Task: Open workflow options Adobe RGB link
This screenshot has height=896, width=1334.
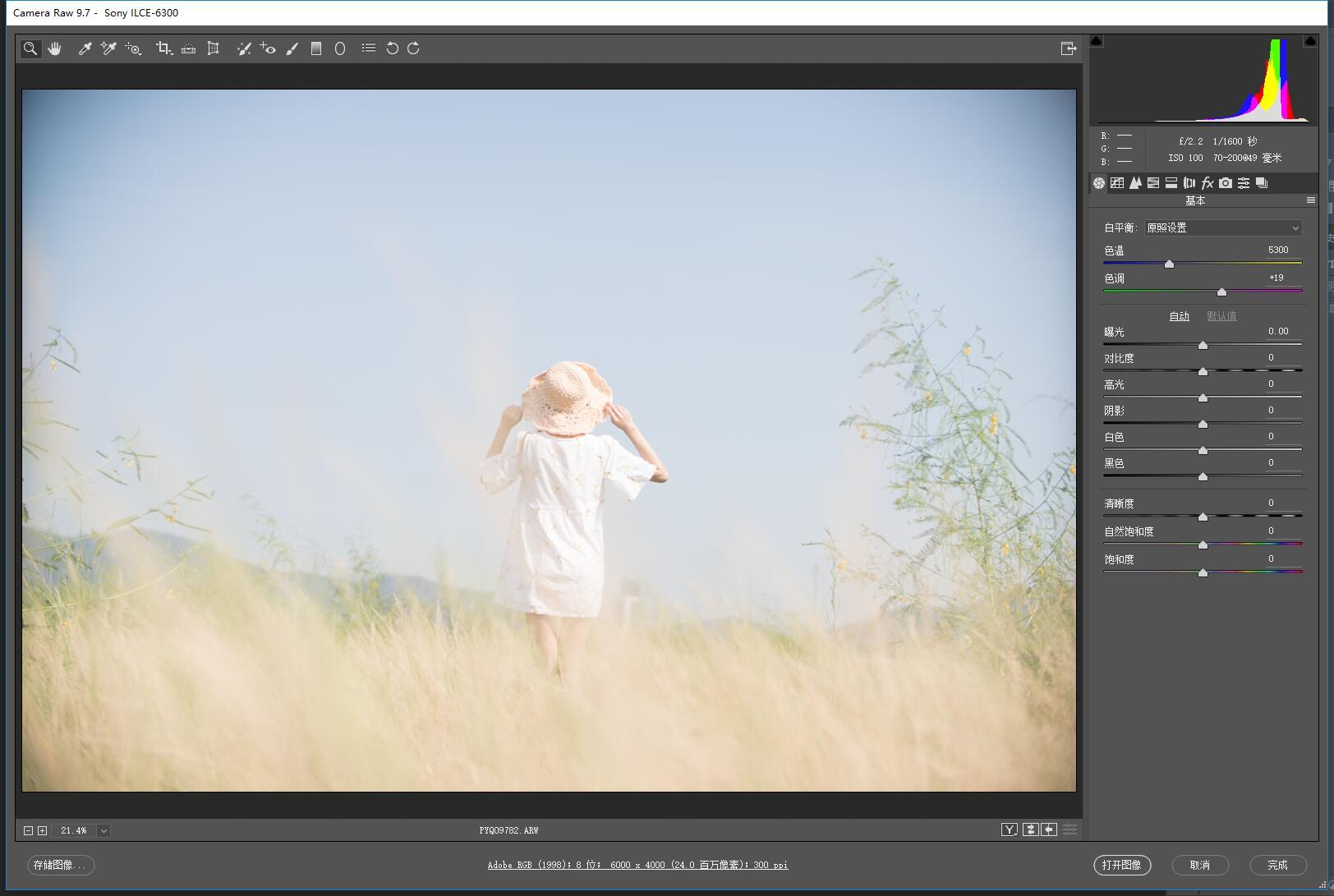Action: coord(637,865)
